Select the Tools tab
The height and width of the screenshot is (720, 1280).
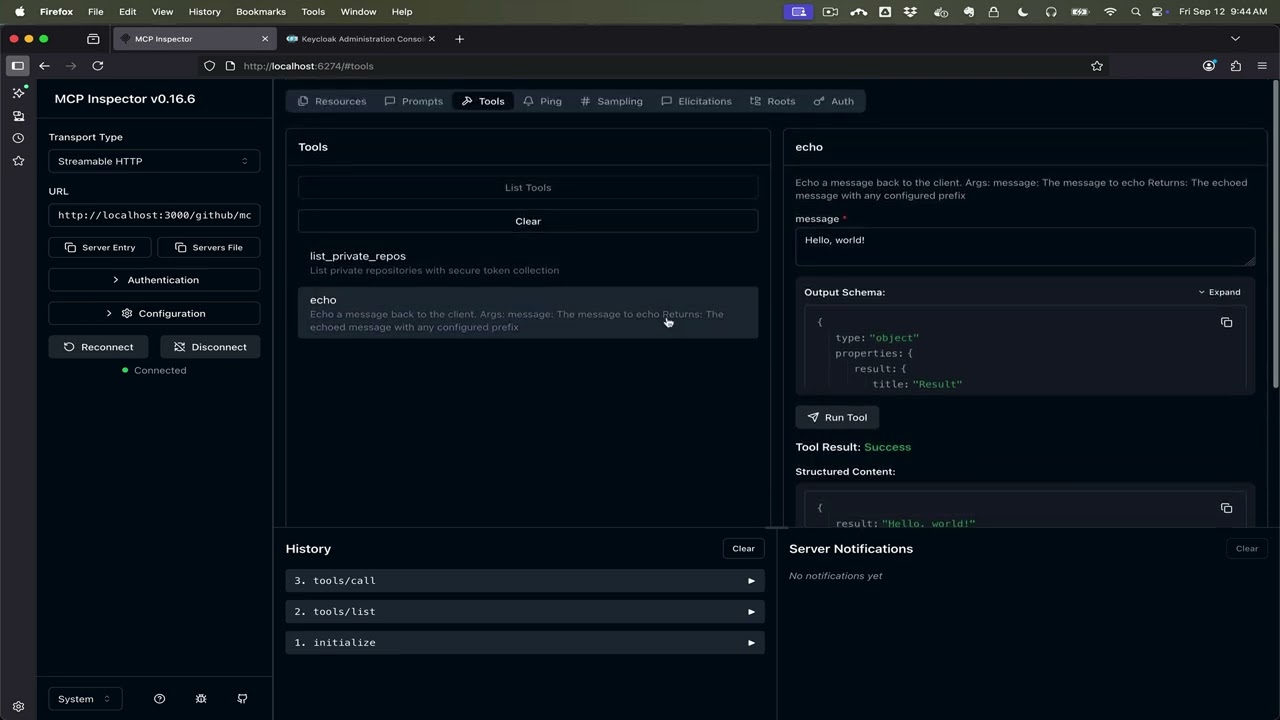point(482,101)
